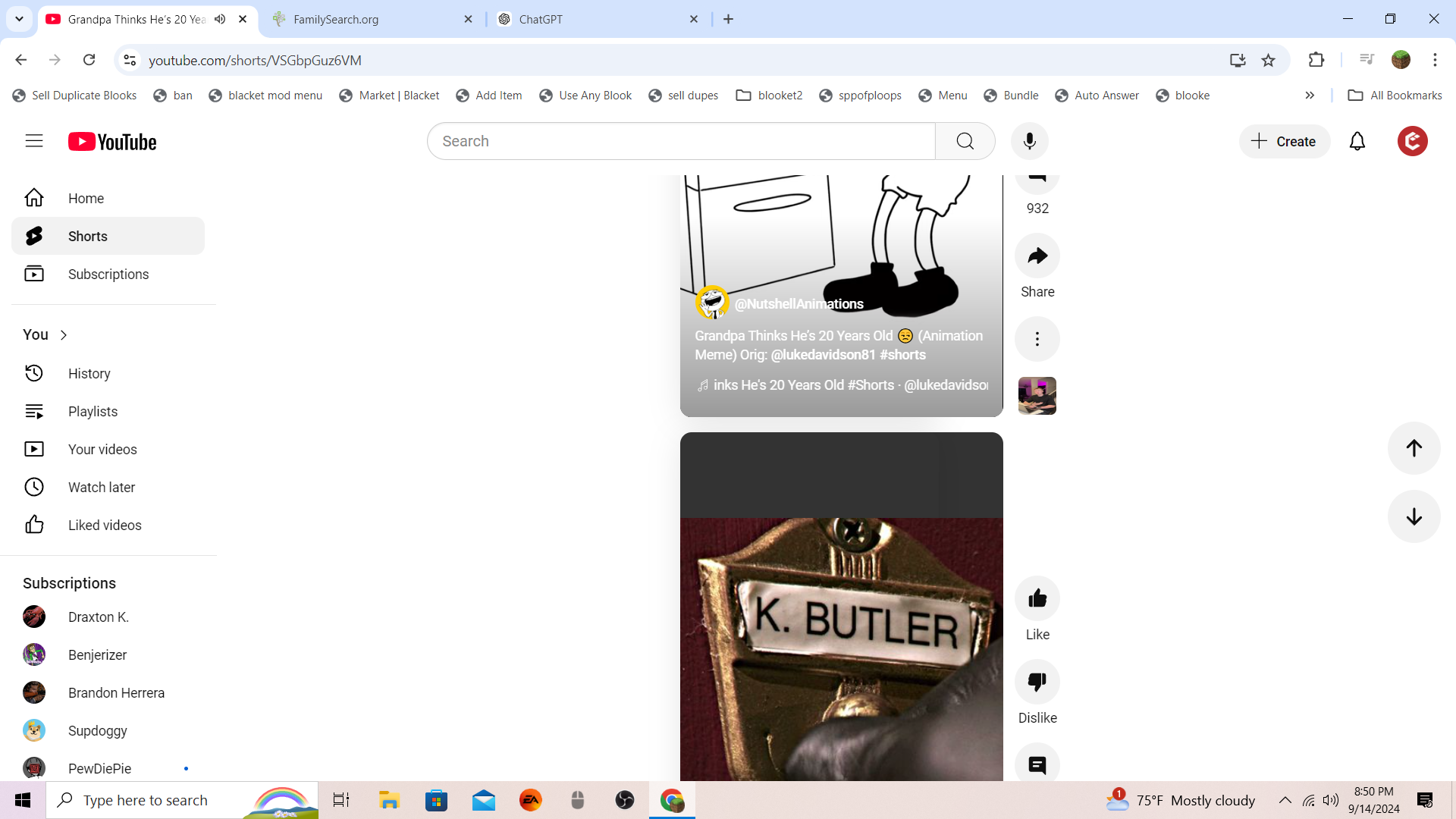Bookmark this page with the star icon

coord(1268,61)
